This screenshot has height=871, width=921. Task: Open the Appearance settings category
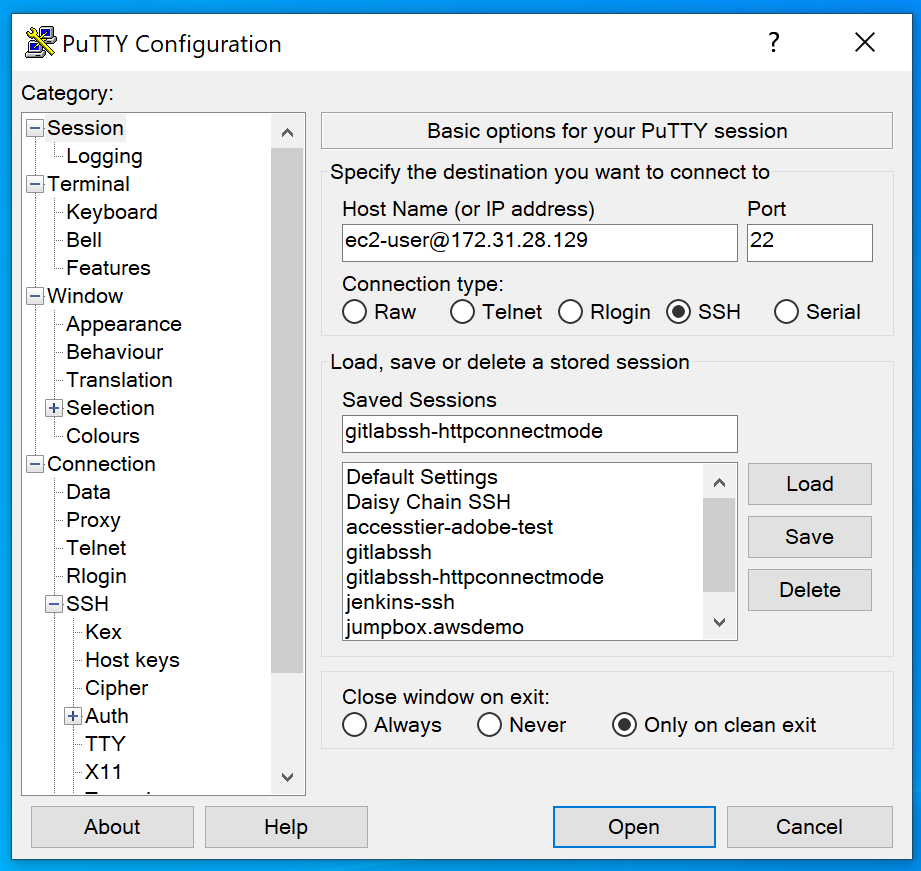(x=124, y=324)
